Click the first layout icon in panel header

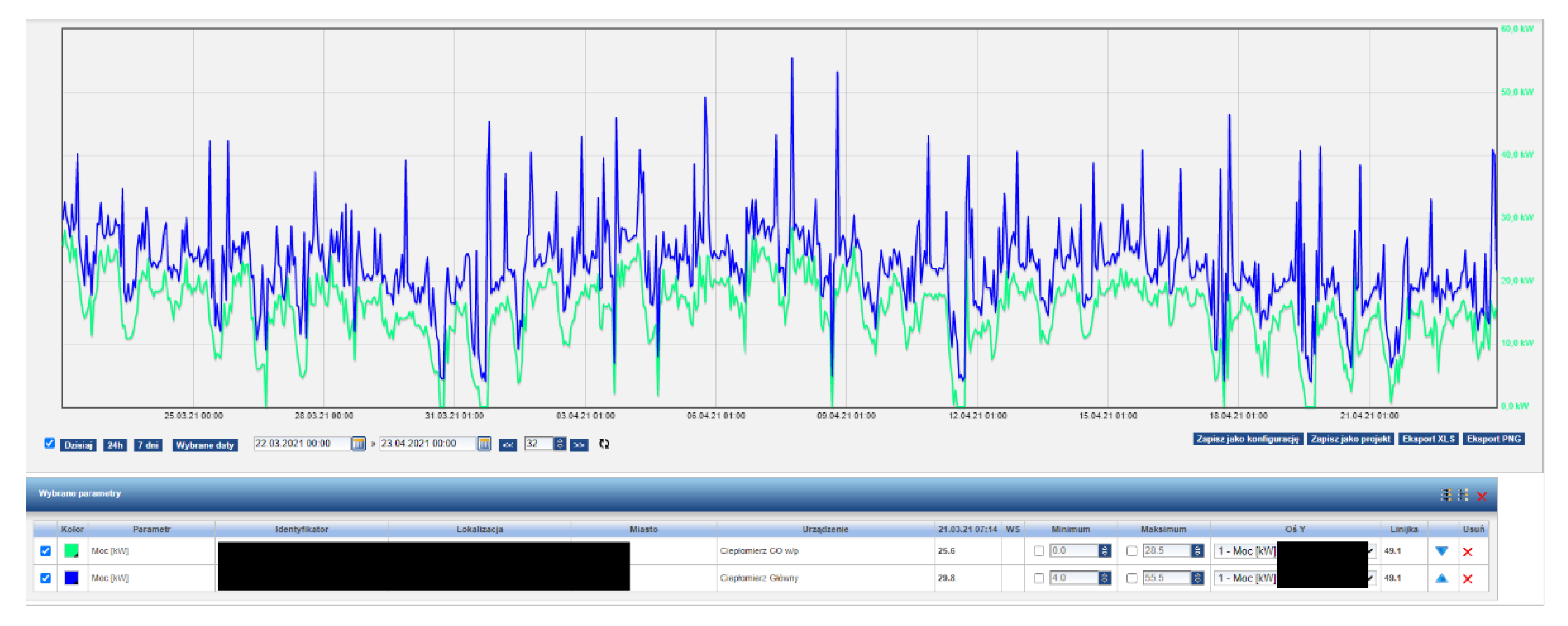tap(1446, 495)
